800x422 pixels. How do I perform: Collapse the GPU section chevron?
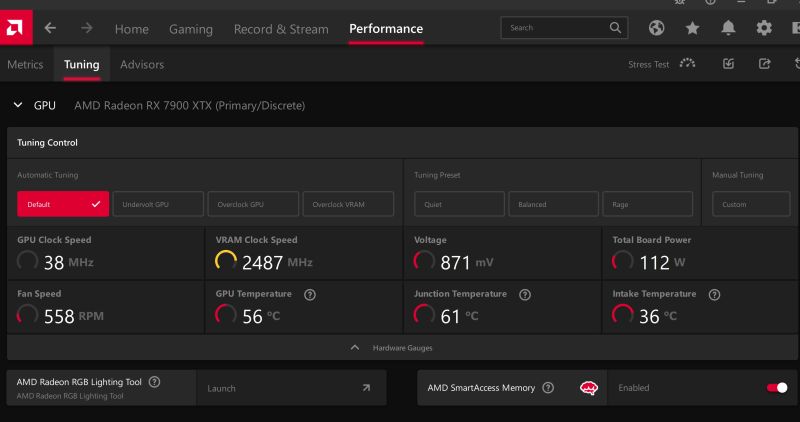18,105
